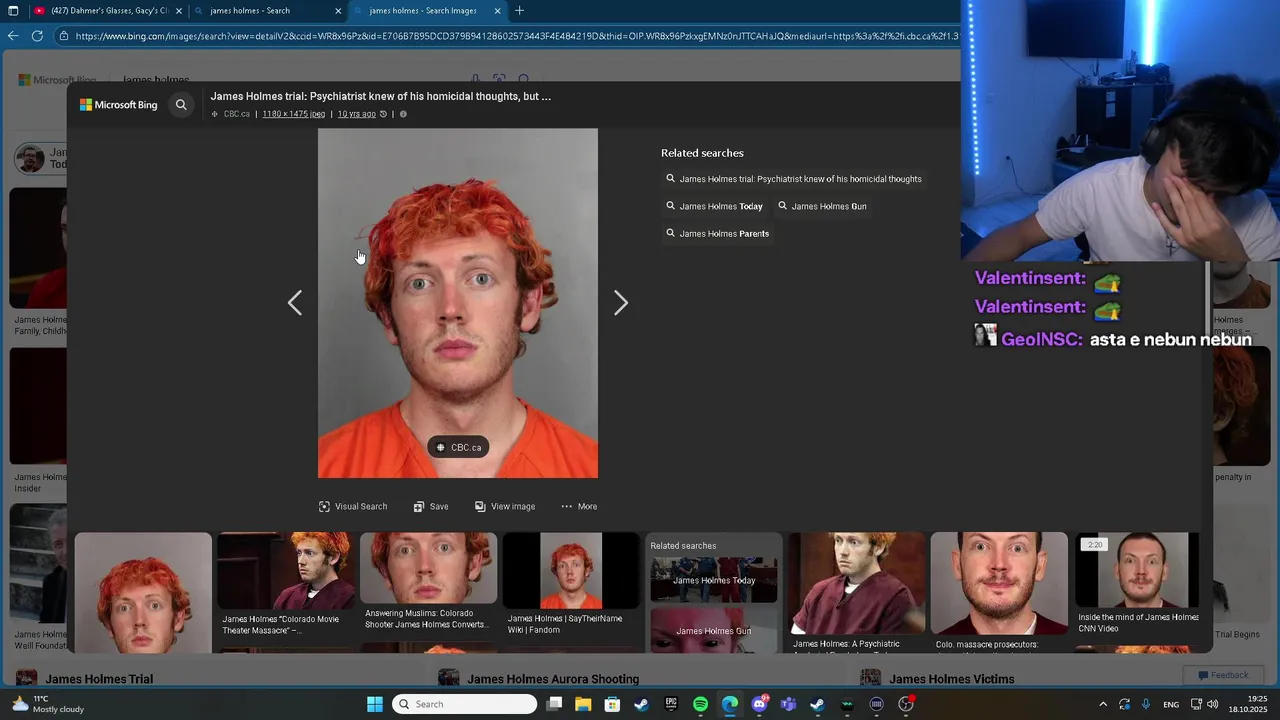The height and width of the screenshot is (720, 1280).
Task: Open the Microsoft Bing logo in viewer
Action: click(119, 104)
